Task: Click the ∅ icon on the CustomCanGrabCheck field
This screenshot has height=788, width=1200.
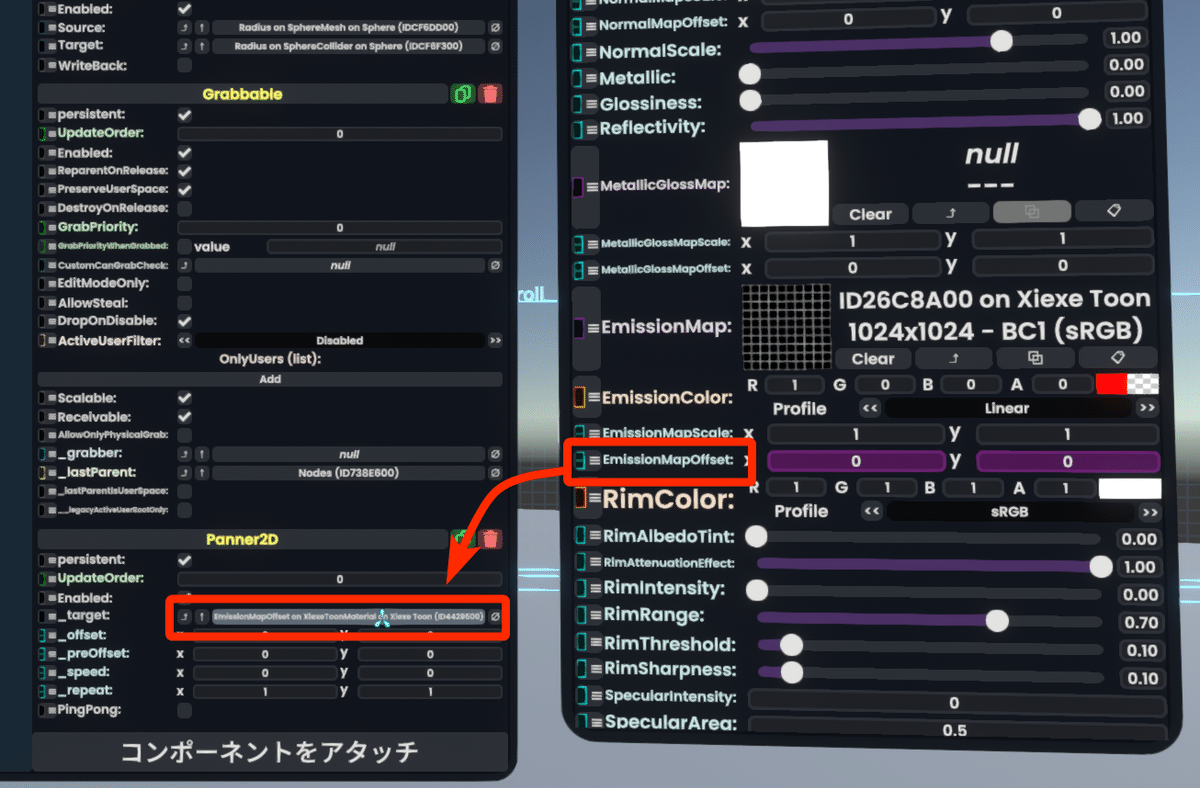Action: [494, 264]
